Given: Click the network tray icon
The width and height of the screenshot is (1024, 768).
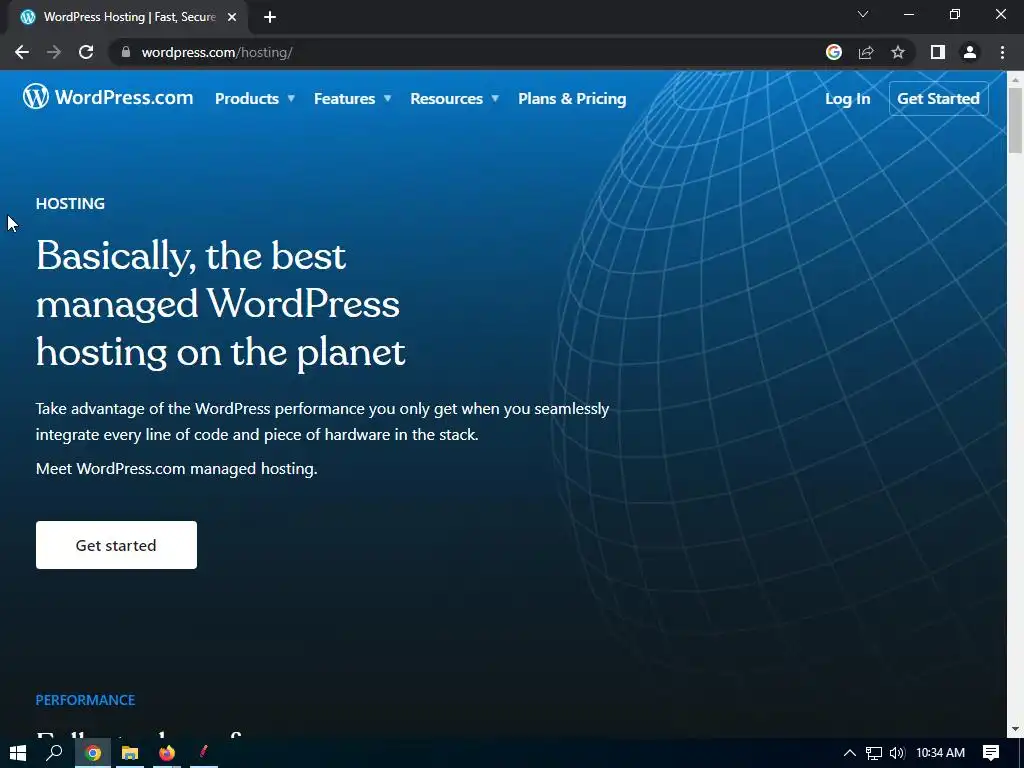Looking at the screenshot, I should point(874,753).
